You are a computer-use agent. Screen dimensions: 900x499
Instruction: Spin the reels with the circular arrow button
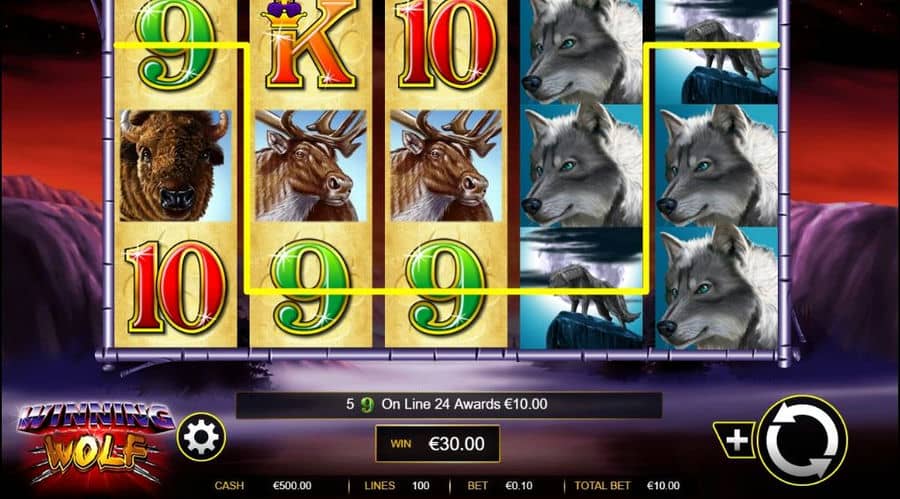(x=802, y=440)
